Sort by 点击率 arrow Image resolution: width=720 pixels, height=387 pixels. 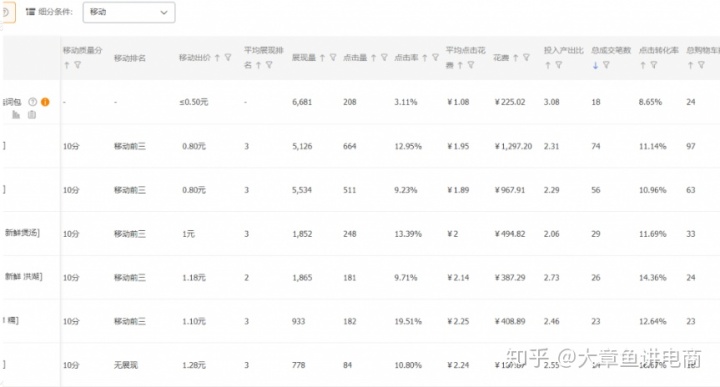pos(425,58)
